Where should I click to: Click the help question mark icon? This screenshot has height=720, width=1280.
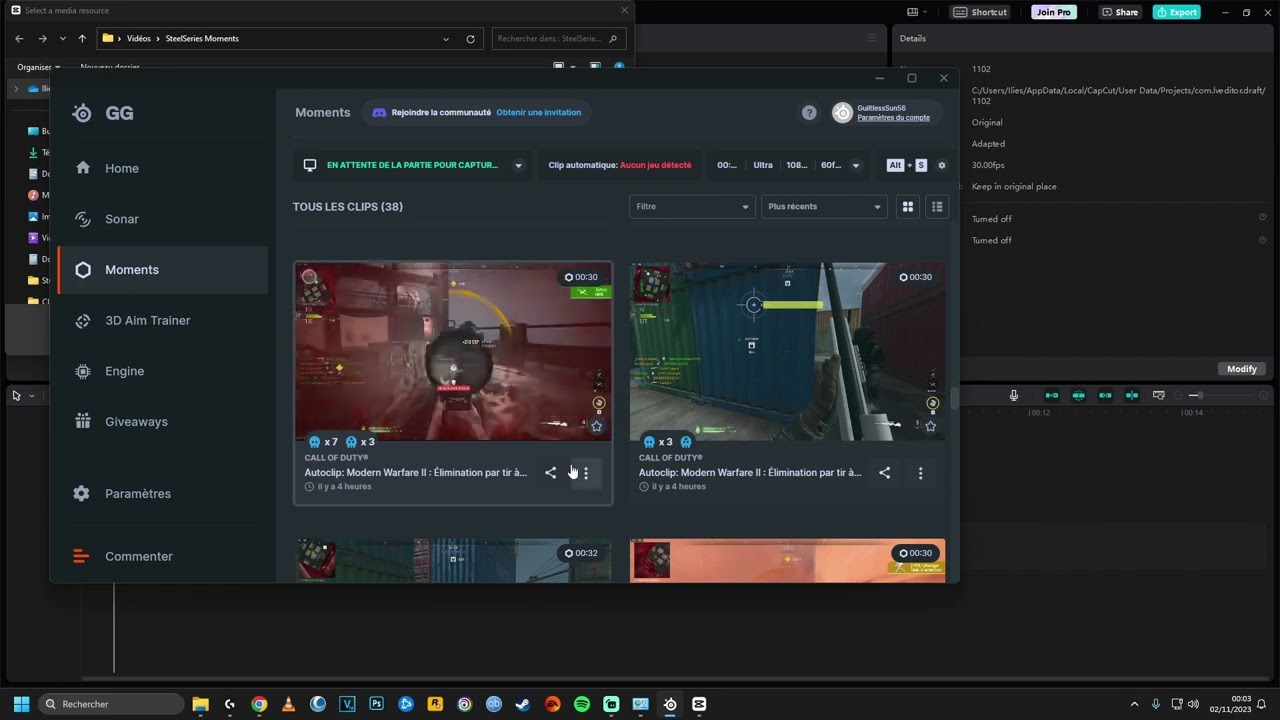(809, 113)
